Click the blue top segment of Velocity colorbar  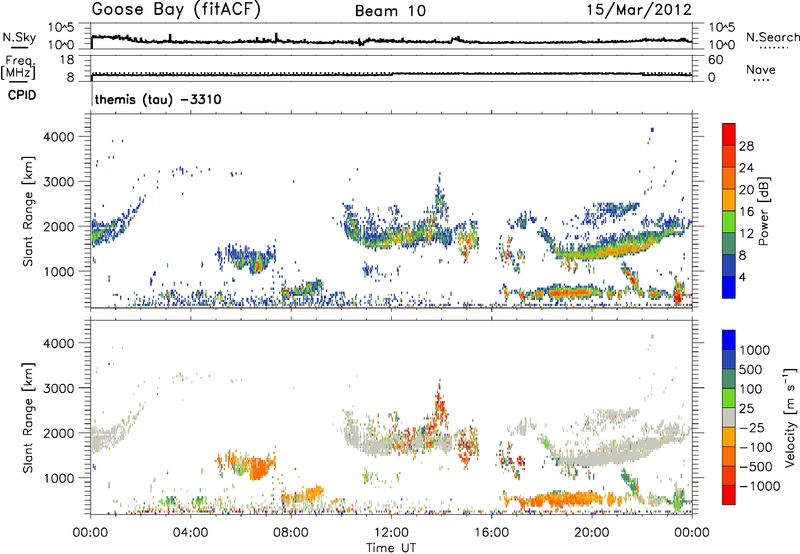point(729,340)
